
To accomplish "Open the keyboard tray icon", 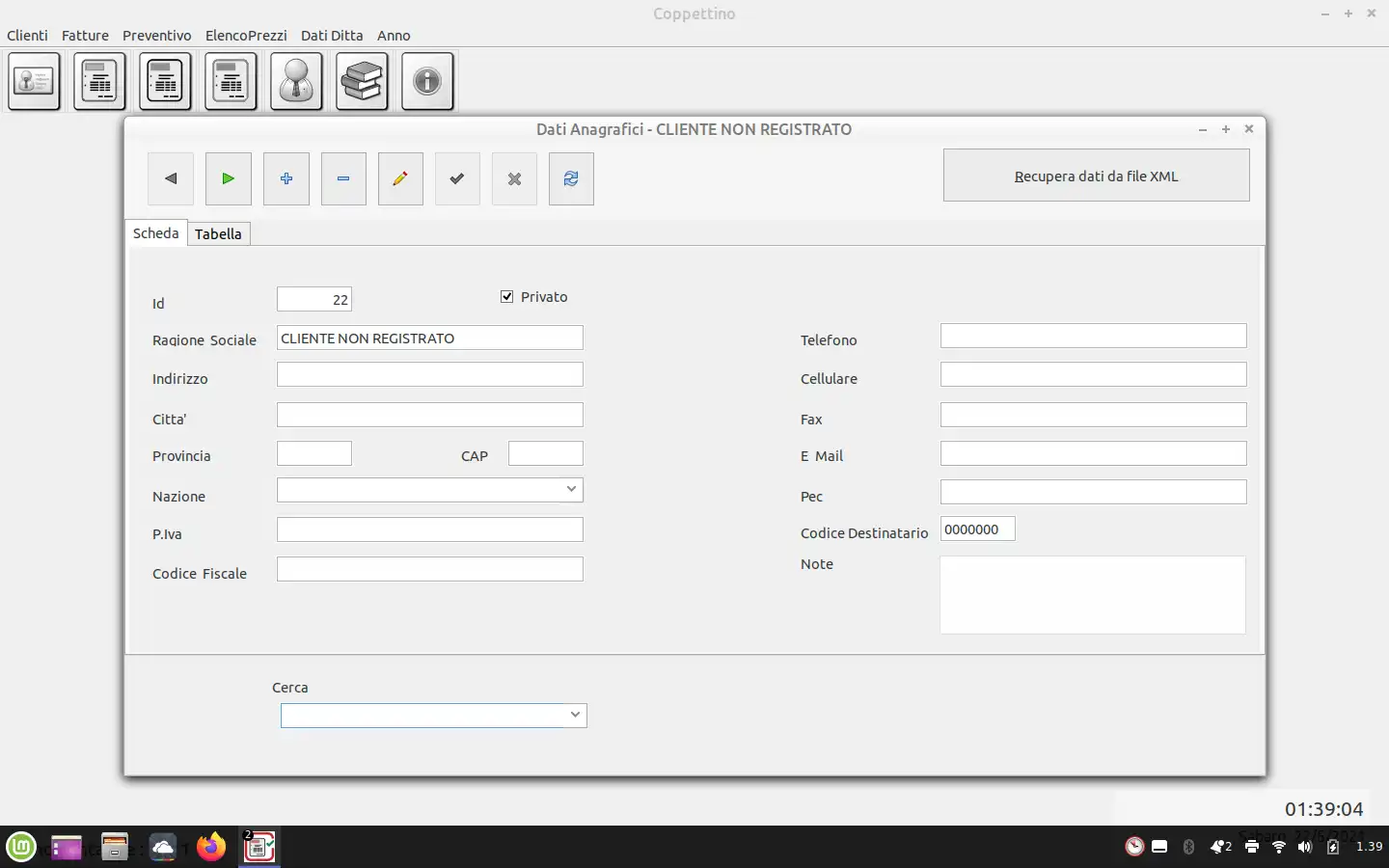I will click(1159, 847).
